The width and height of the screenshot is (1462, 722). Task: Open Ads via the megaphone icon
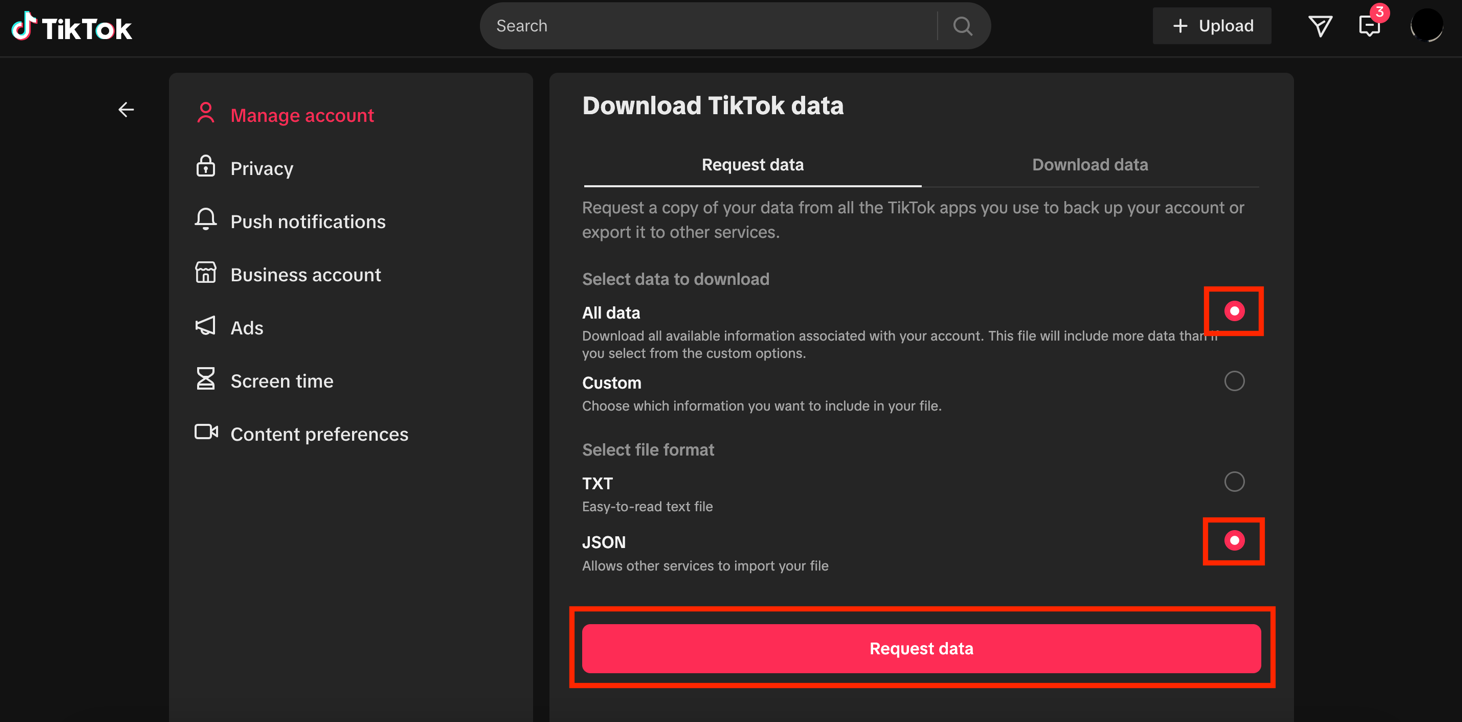[x=205, y=326]
